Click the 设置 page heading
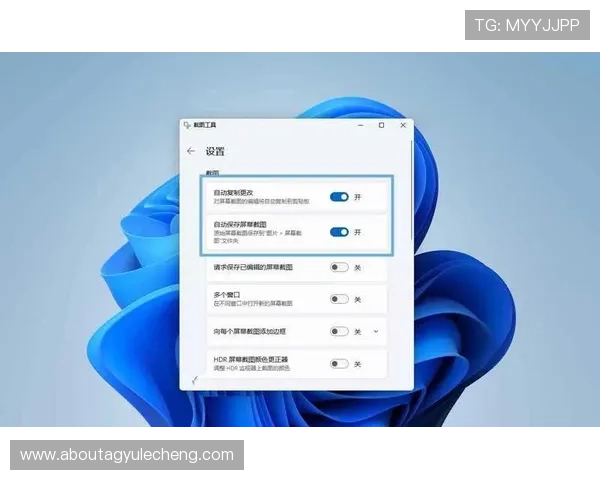The image size is (600, 480). 215,152
